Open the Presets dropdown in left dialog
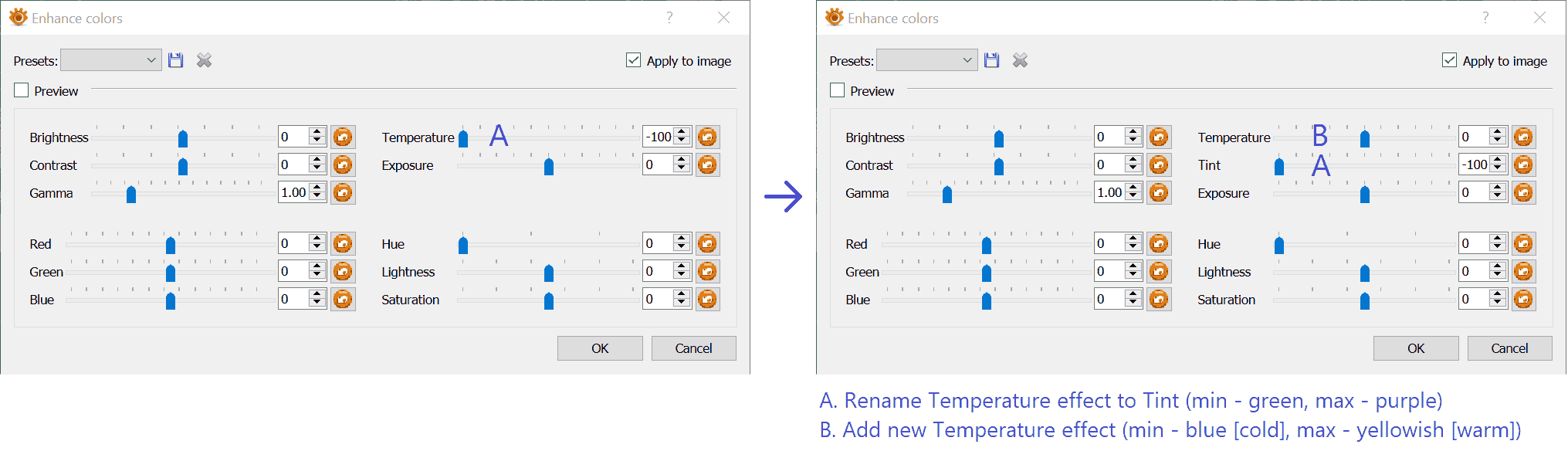Viewport: 1568px width, 451px height. [111, 60]
